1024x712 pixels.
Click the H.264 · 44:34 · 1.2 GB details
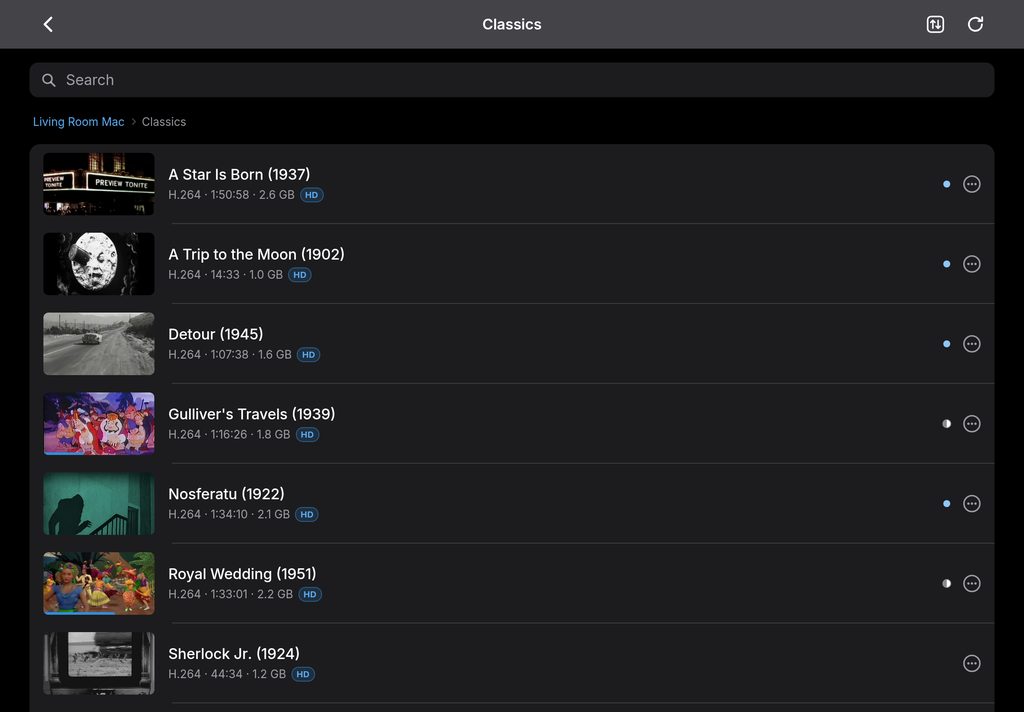227,674
